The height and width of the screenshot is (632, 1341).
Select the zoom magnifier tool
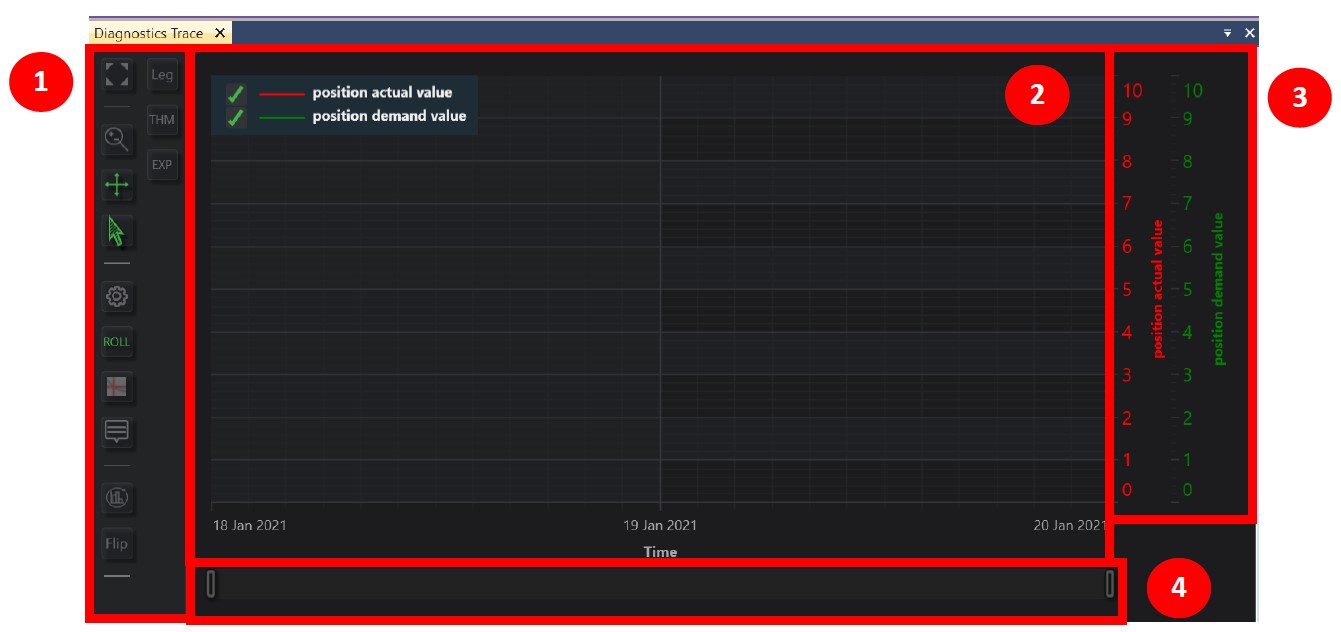(117, 140)
